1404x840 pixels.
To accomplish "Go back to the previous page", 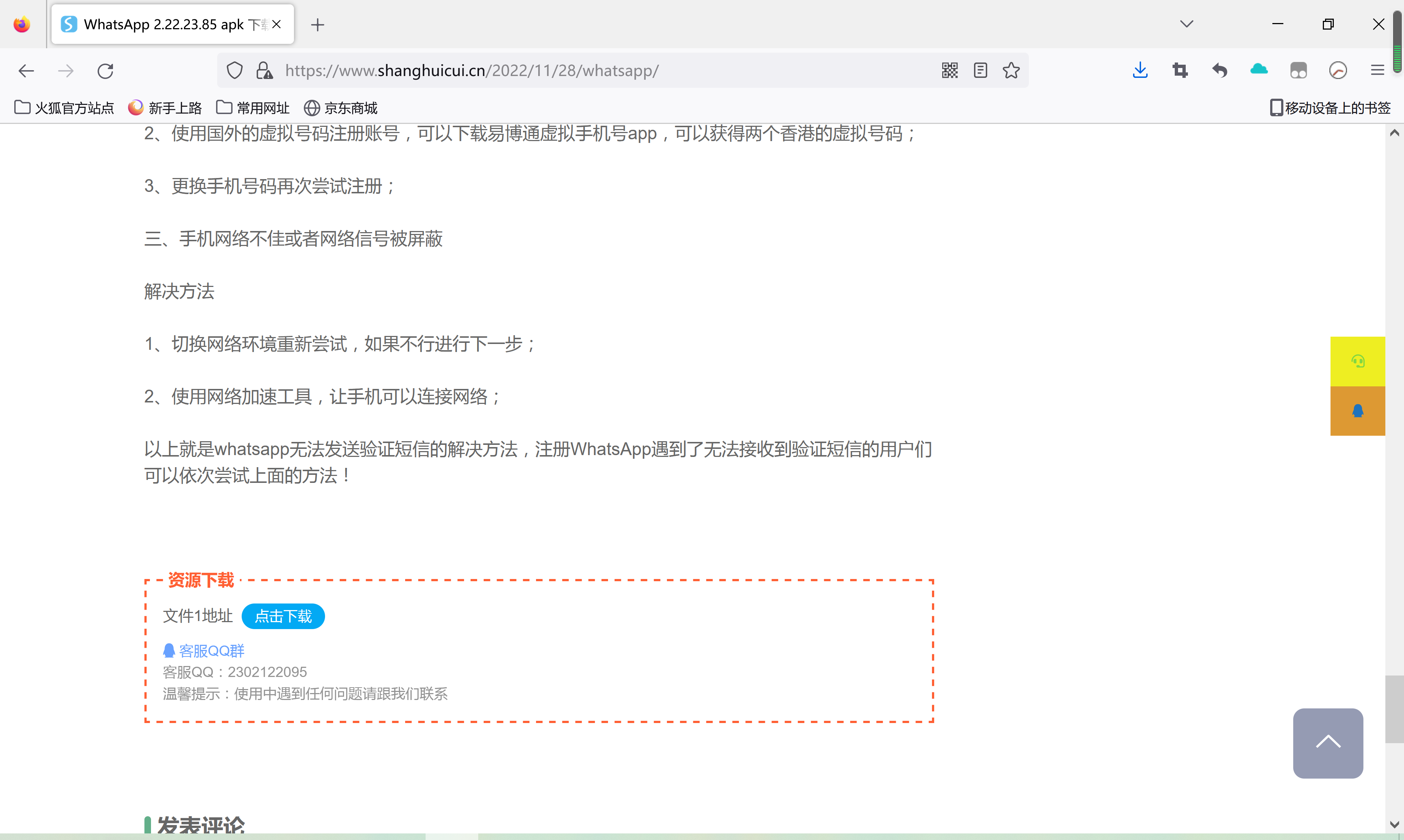I will point(26,71).
